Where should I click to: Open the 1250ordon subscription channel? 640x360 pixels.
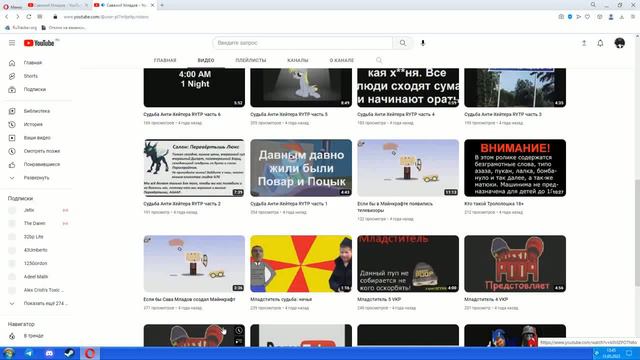(x=37, y=264)
